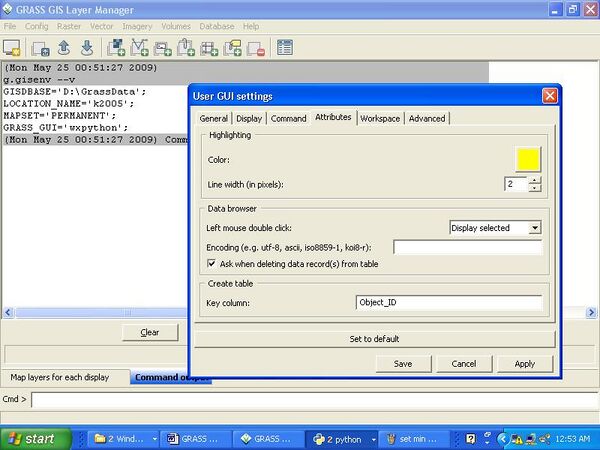Open the Config menu
600x450 pixels.
(37, 26)
